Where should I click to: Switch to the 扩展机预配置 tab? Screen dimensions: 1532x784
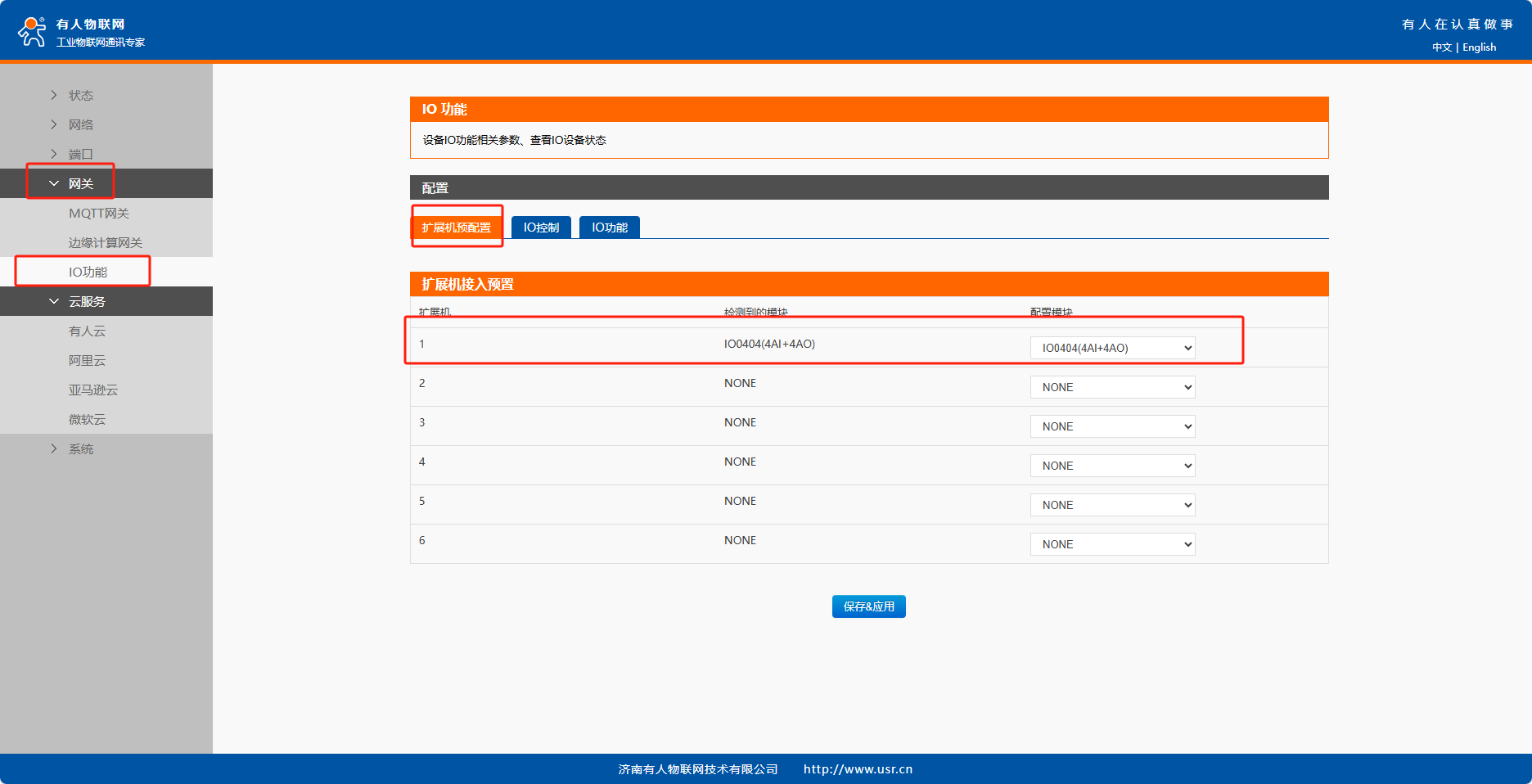[456, 228]
